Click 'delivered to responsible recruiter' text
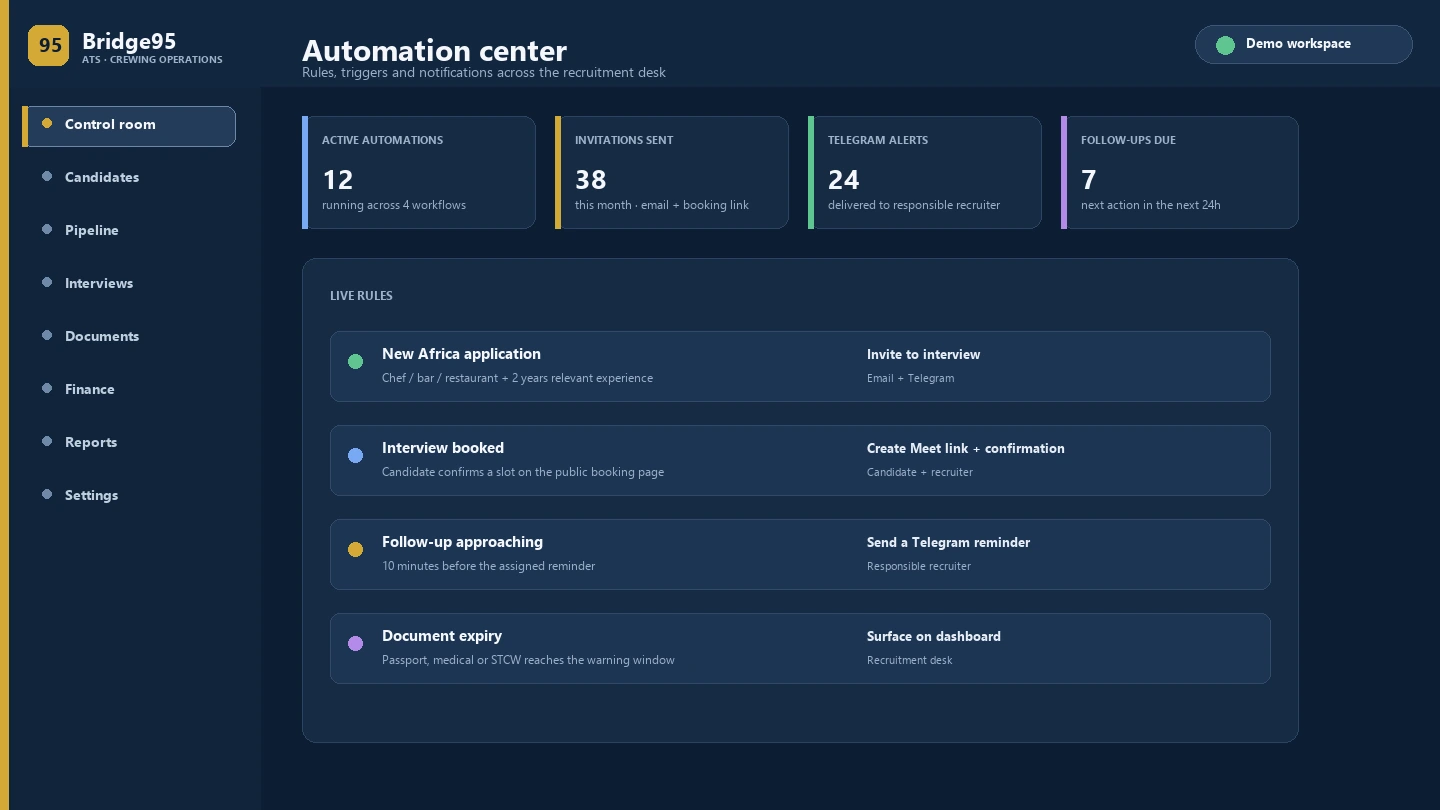 (x=914, y=205)
